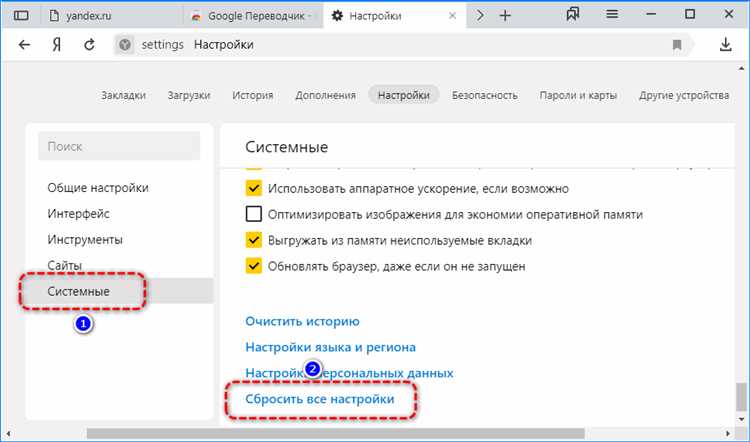Close the Настройки tab
Viewport: 750px width, 442px height.
pos(452,16)
